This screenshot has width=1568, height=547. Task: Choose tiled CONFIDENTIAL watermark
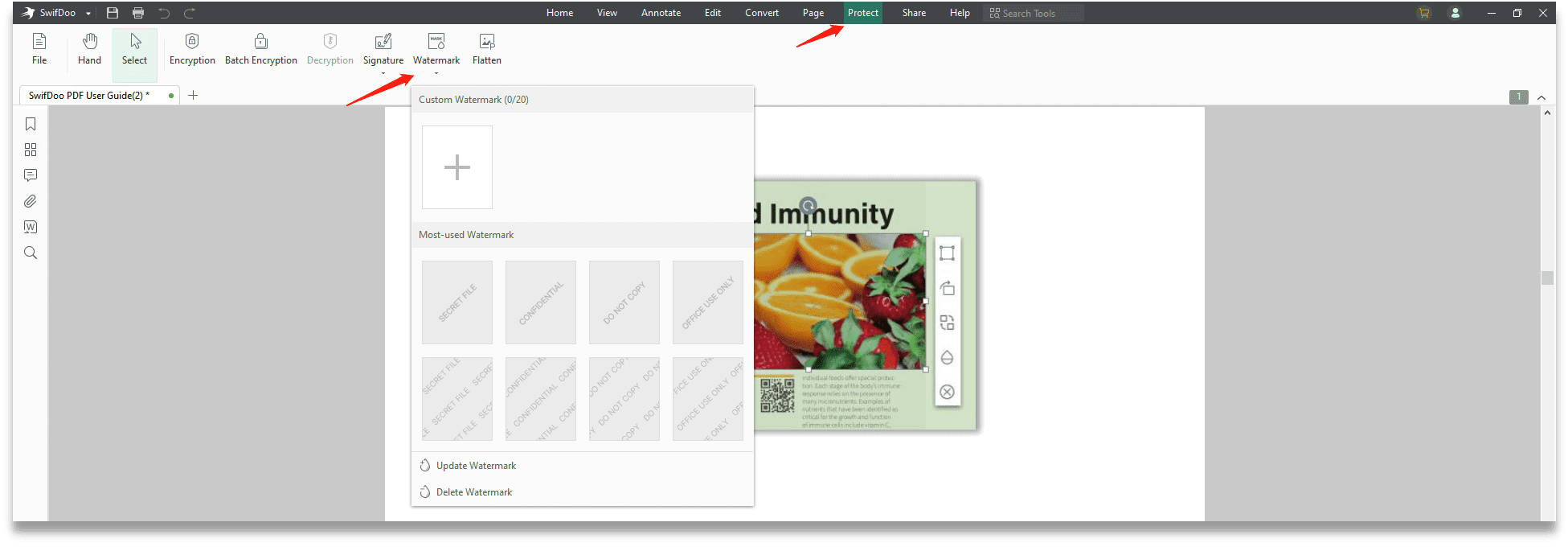[x=541, y=399]
